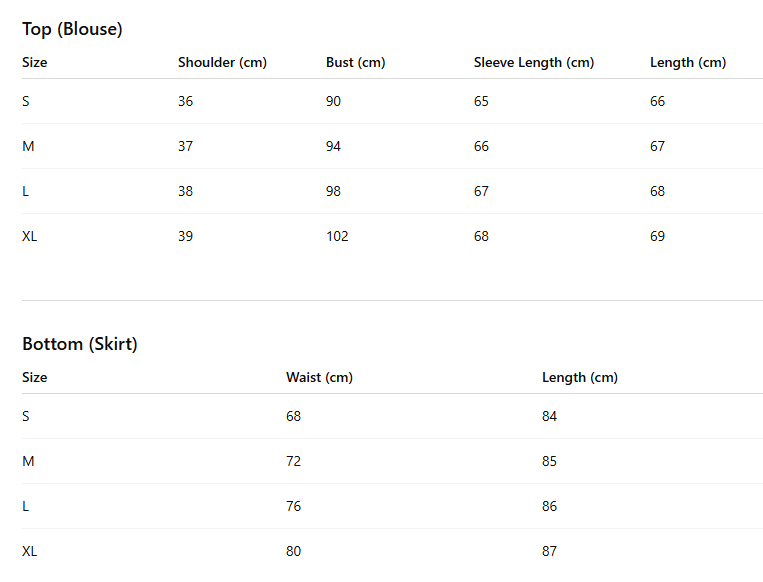
Task: Click the Bottom (Skirt) heading
Action: (80, 344)
